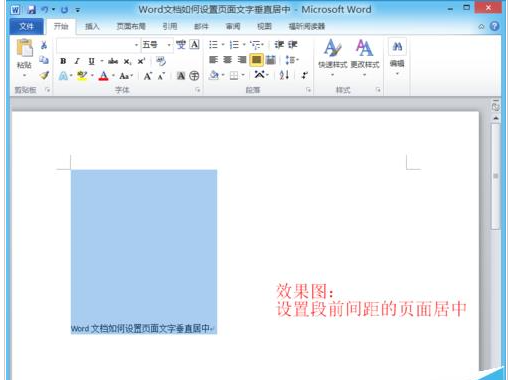Toggle Justify paragraph alignment

click(x=256, y=60)
